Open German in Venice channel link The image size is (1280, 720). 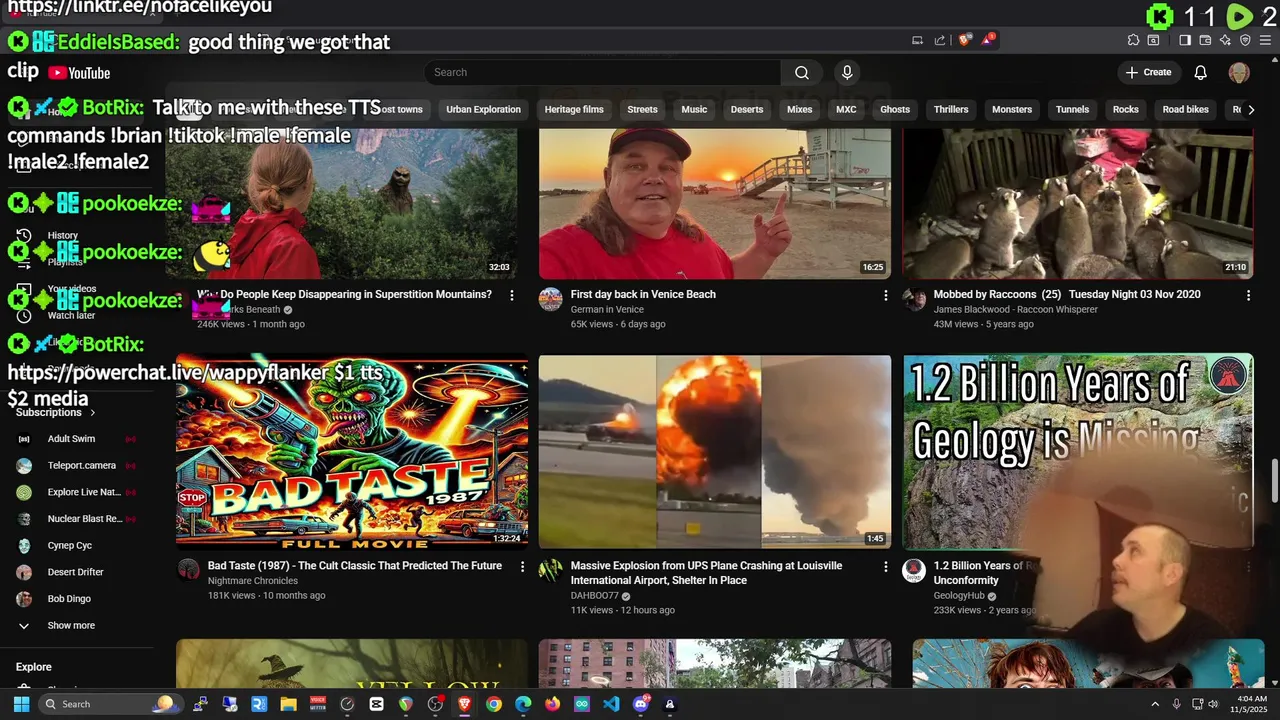[x=607, y=310]
